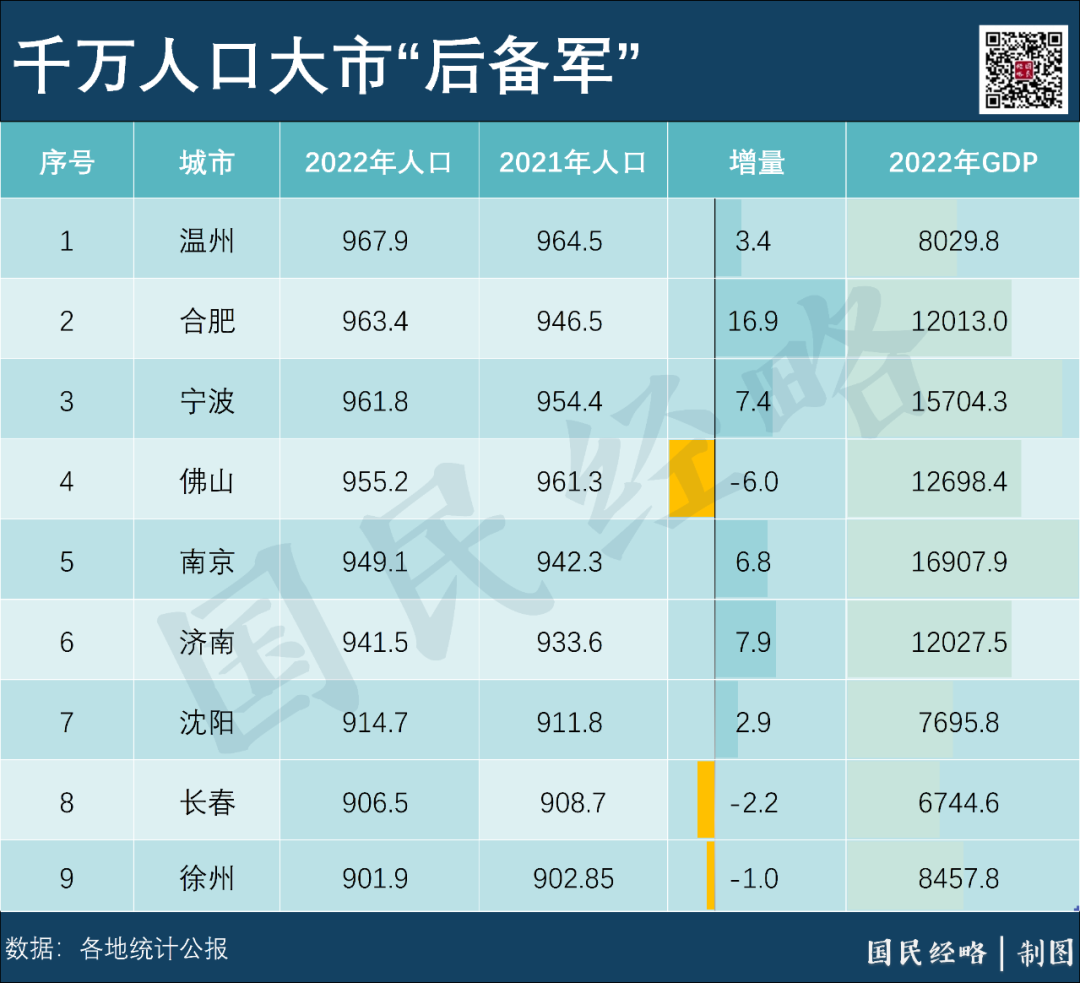Select the 961.8 population value
This screenshot has width=1080, height=983.
(x=375, y=401)
